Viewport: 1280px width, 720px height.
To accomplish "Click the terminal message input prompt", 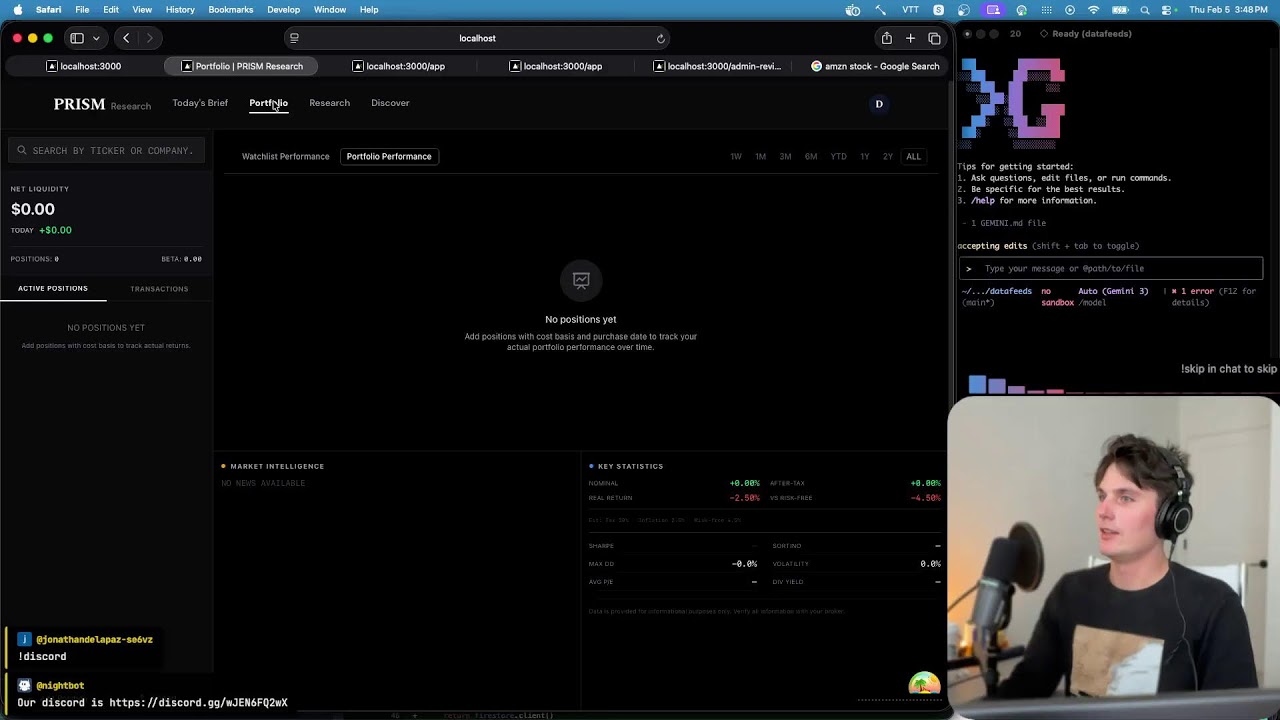I will click(x=1111, y=268).
